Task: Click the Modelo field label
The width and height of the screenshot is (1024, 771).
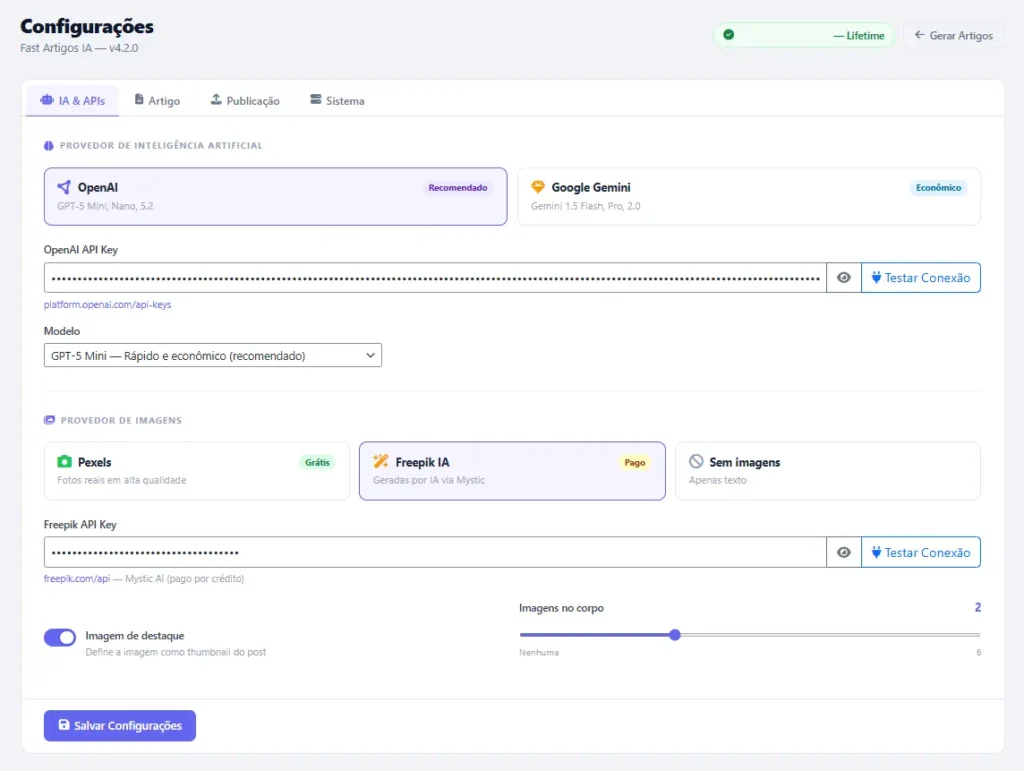Action: click(x=62, y=331)
